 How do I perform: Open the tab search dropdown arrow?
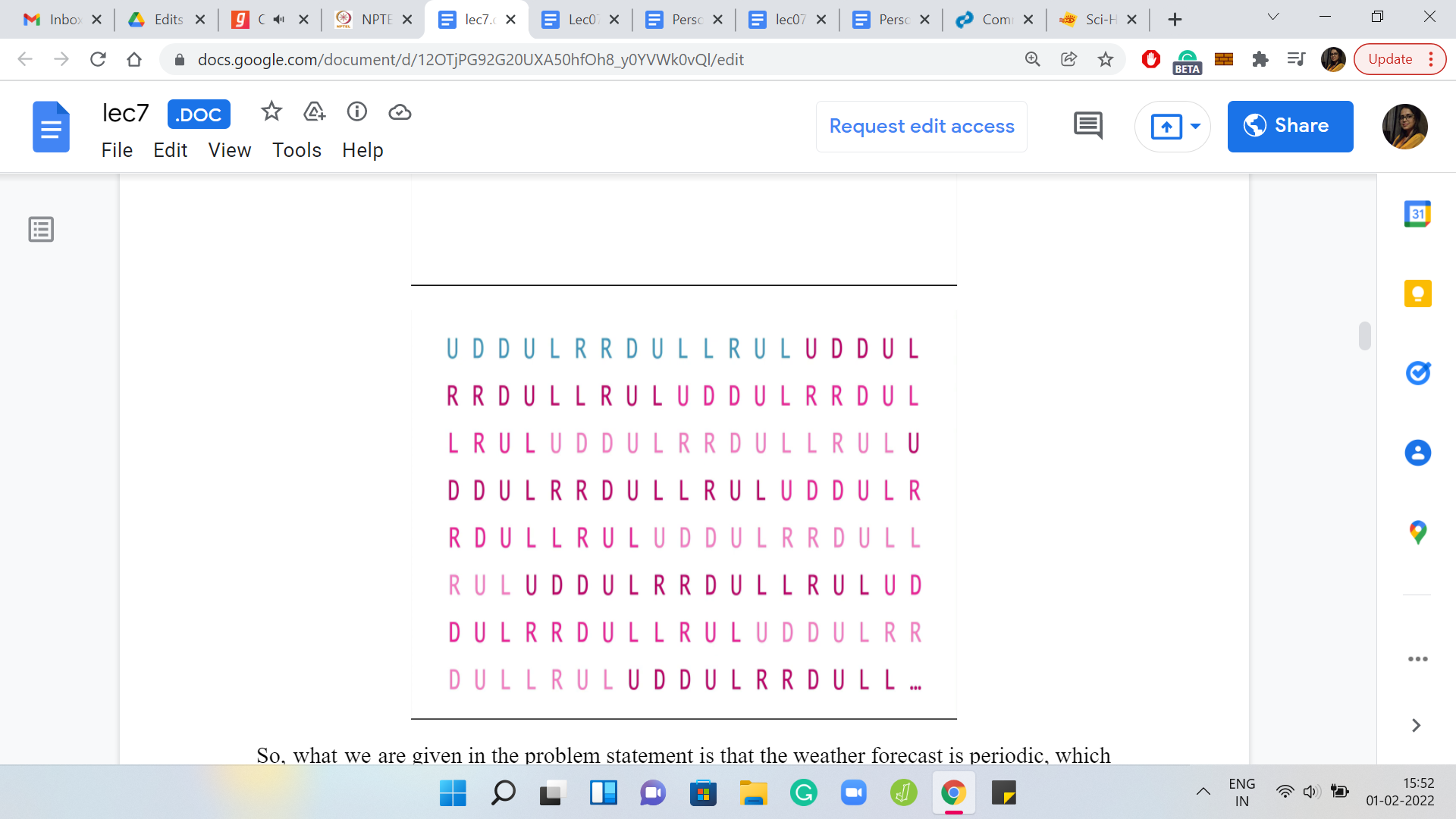point(1273,17)
